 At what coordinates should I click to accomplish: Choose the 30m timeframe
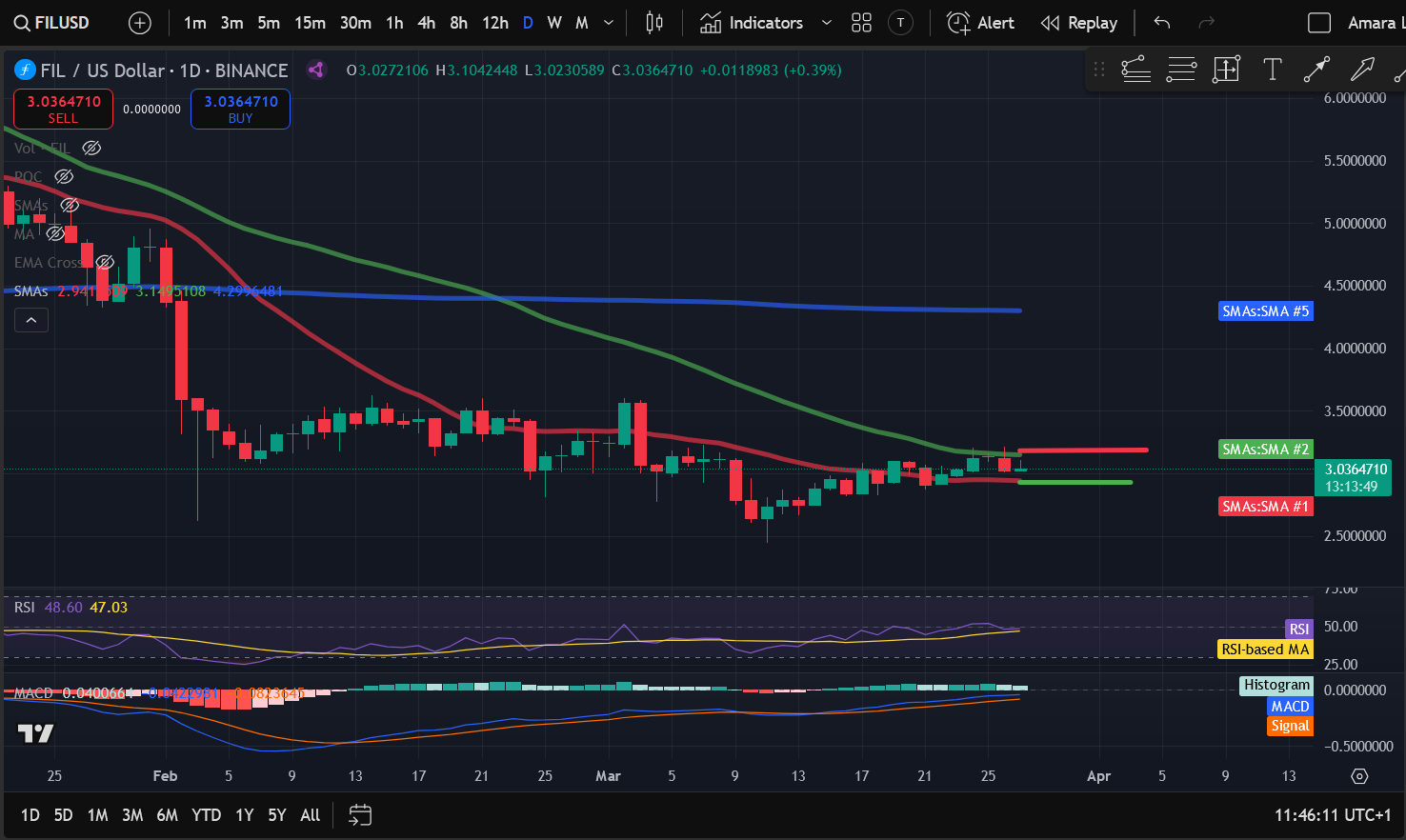click(355, 23)
